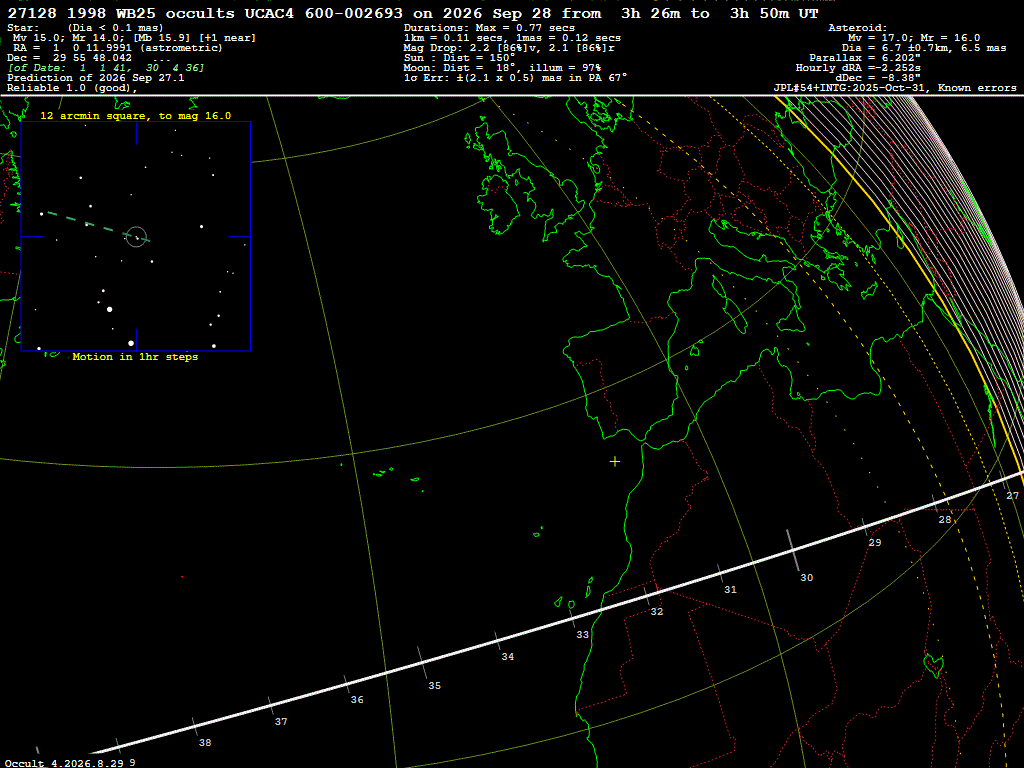Click the circled target star in finder chart
Screen dimensions: 1024x768
click(136, 236)
